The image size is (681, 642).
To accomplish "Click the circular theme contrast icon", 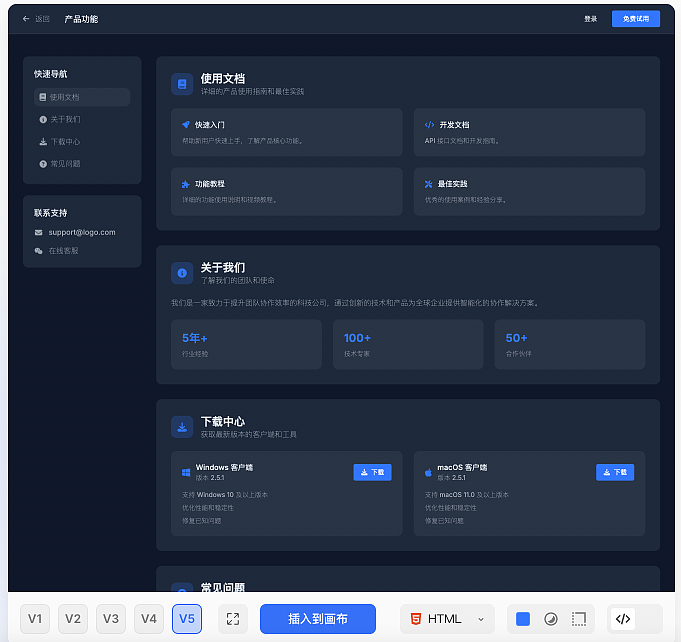I will [551, 619].
